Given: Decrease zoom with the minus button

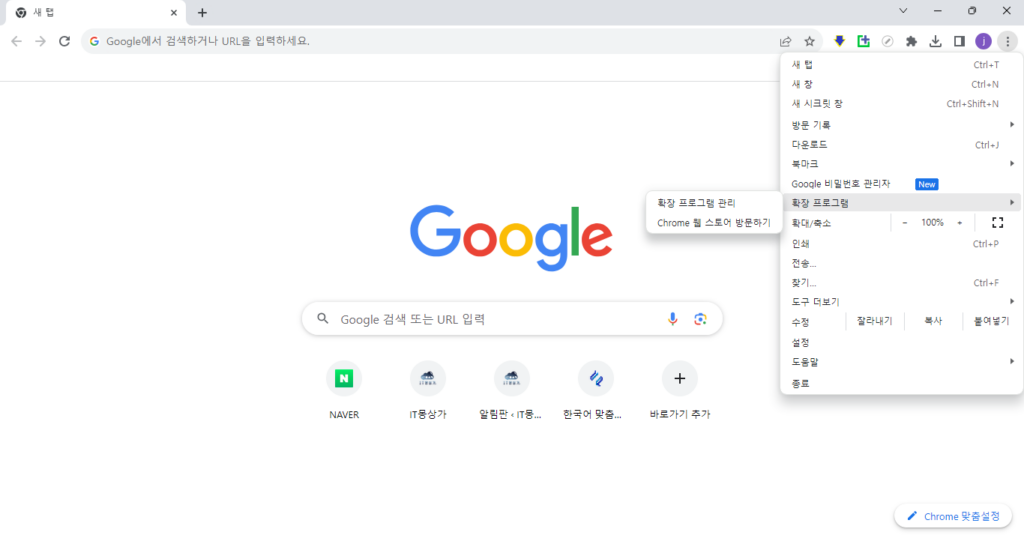Looking at the screenshot, I should [x=904, y=223].
